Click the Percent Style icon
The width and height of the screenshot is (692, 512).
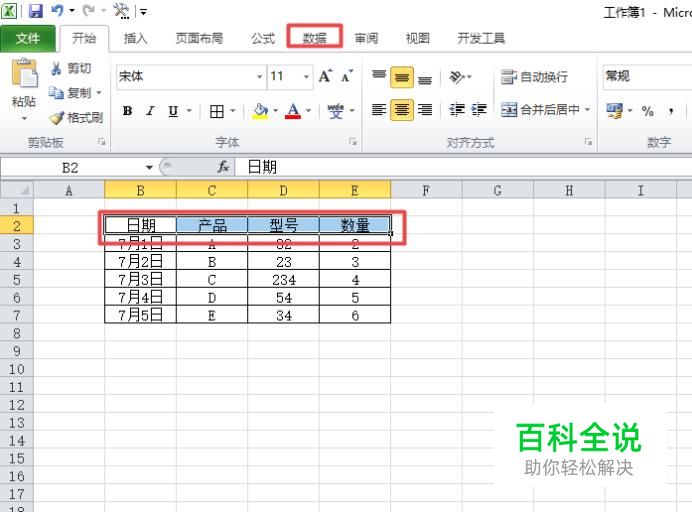coord(647,111)
